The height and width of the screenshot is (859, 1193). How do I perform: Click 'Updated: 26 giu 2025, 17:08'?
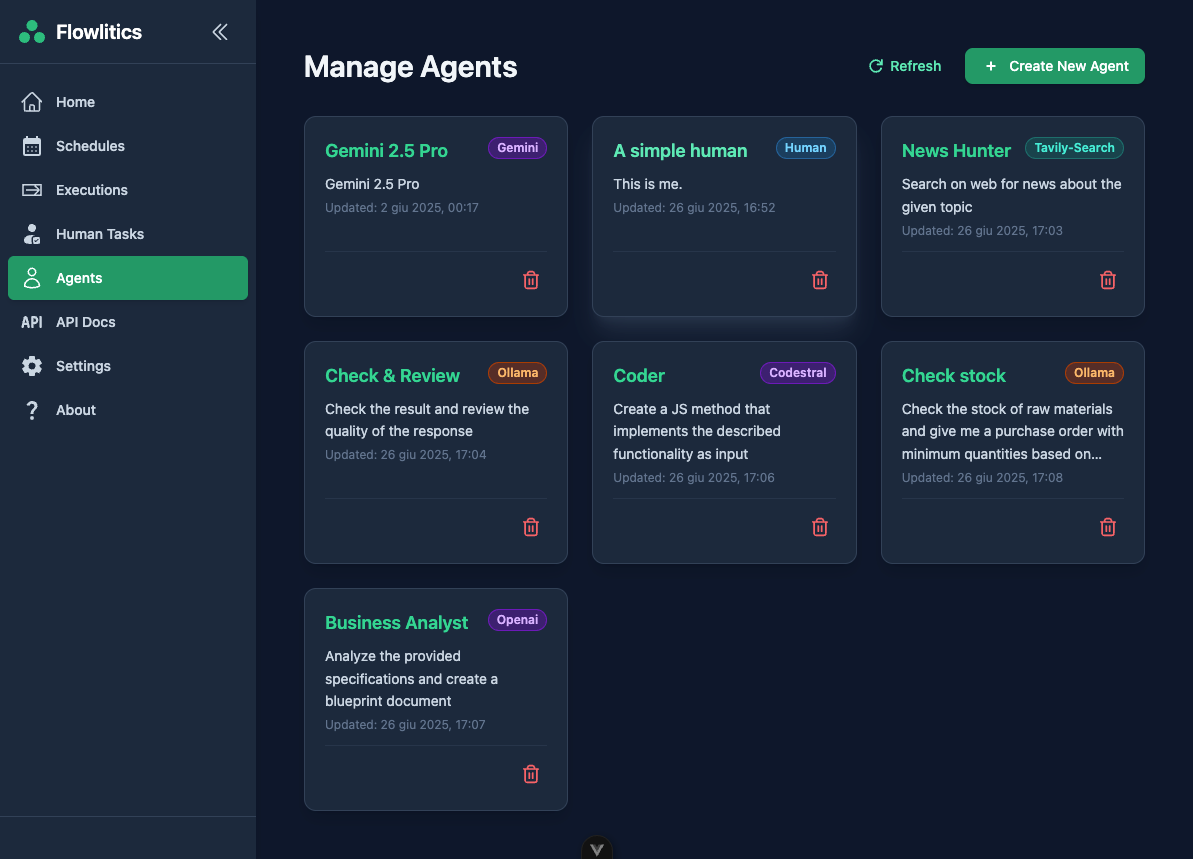[982, 478]
